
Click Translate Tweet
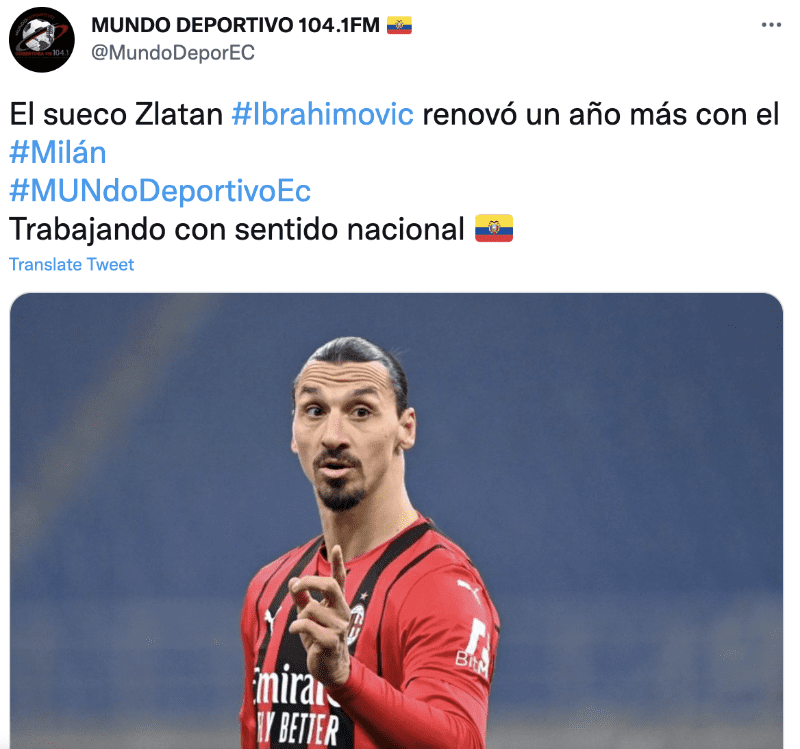coord(71,264)
